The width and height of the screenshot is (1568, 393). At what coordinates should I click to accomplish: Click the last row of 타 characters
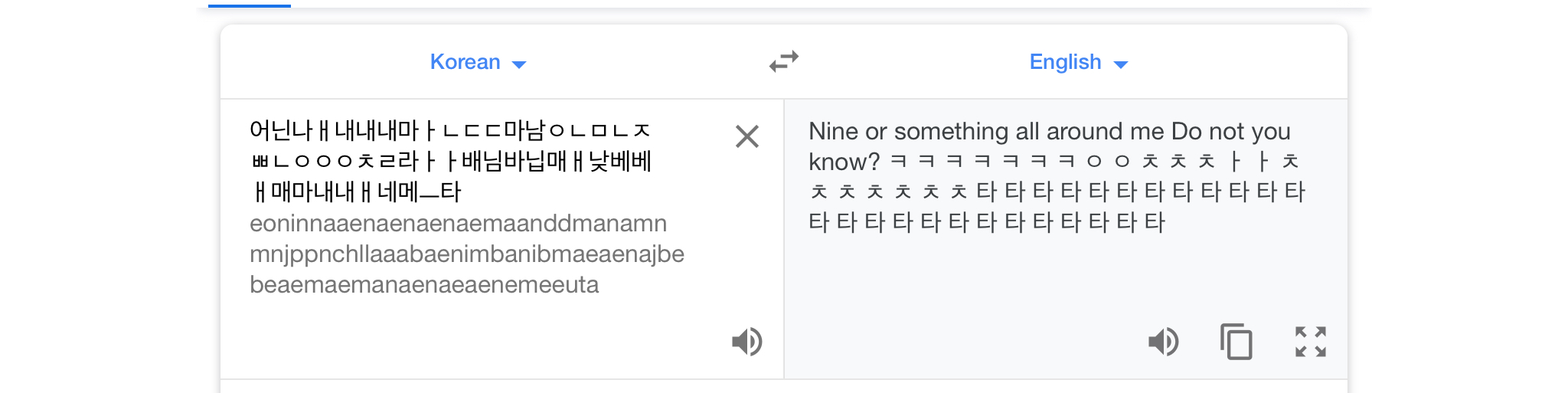(x=986, y=222)
